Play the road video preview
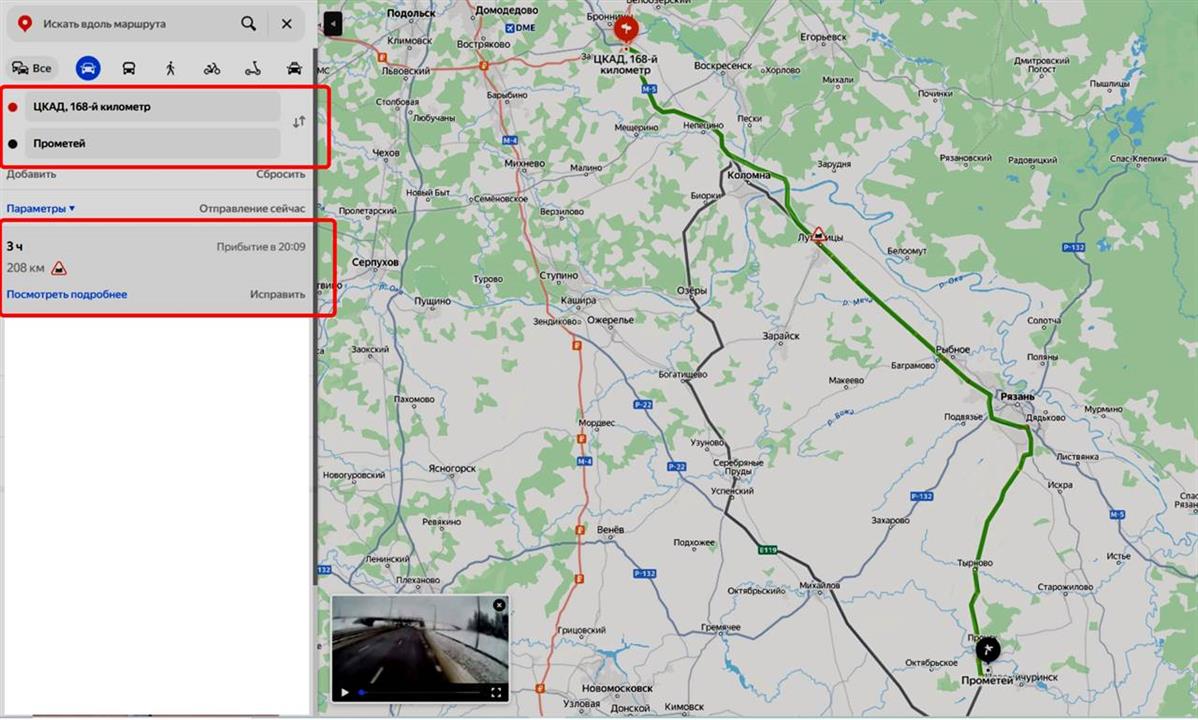This screenshot has height=720, width=1198. pyautogui.click(x=345, y=691)
